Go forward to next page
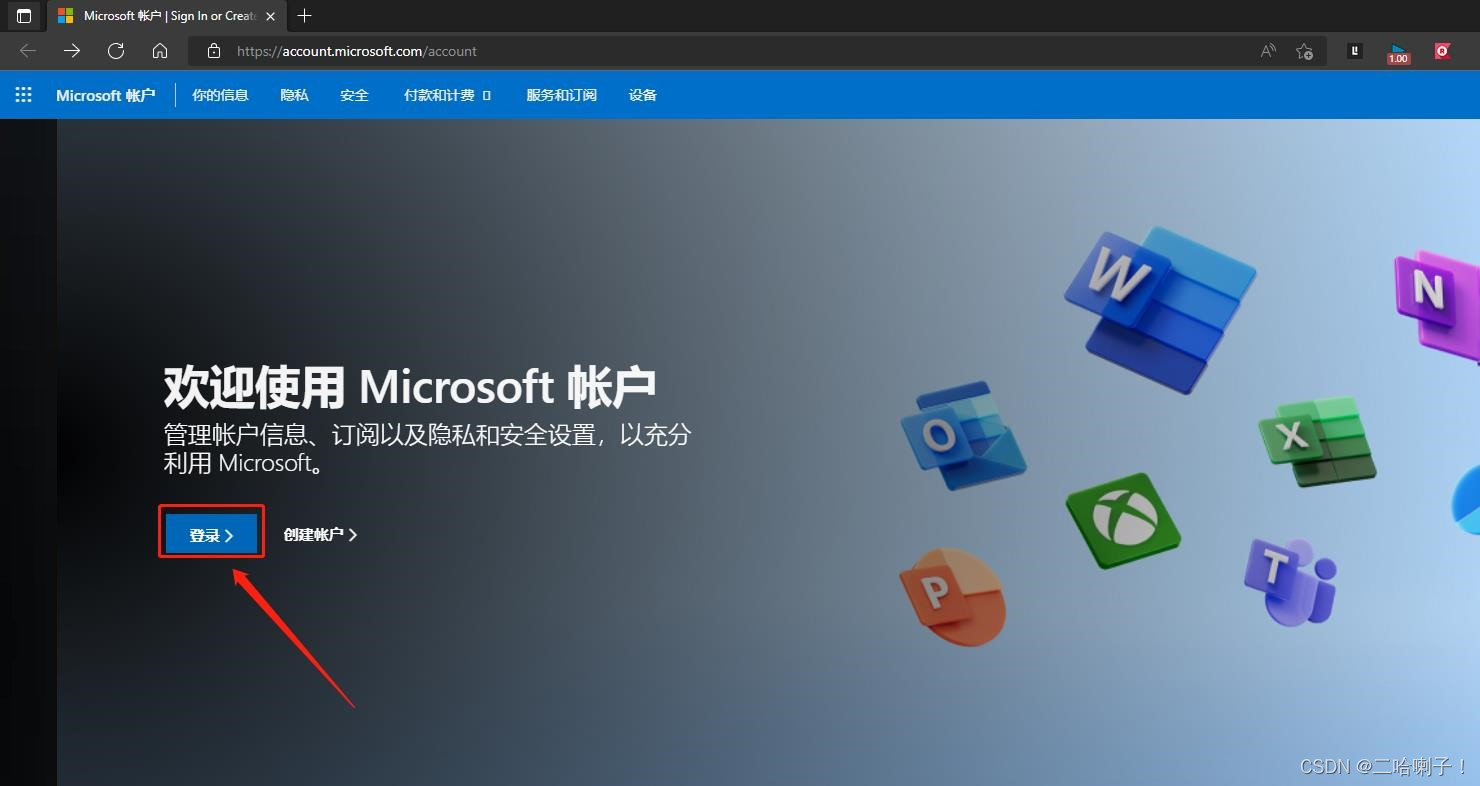This screenshot has width=1480, height=786. pos(72,51)
